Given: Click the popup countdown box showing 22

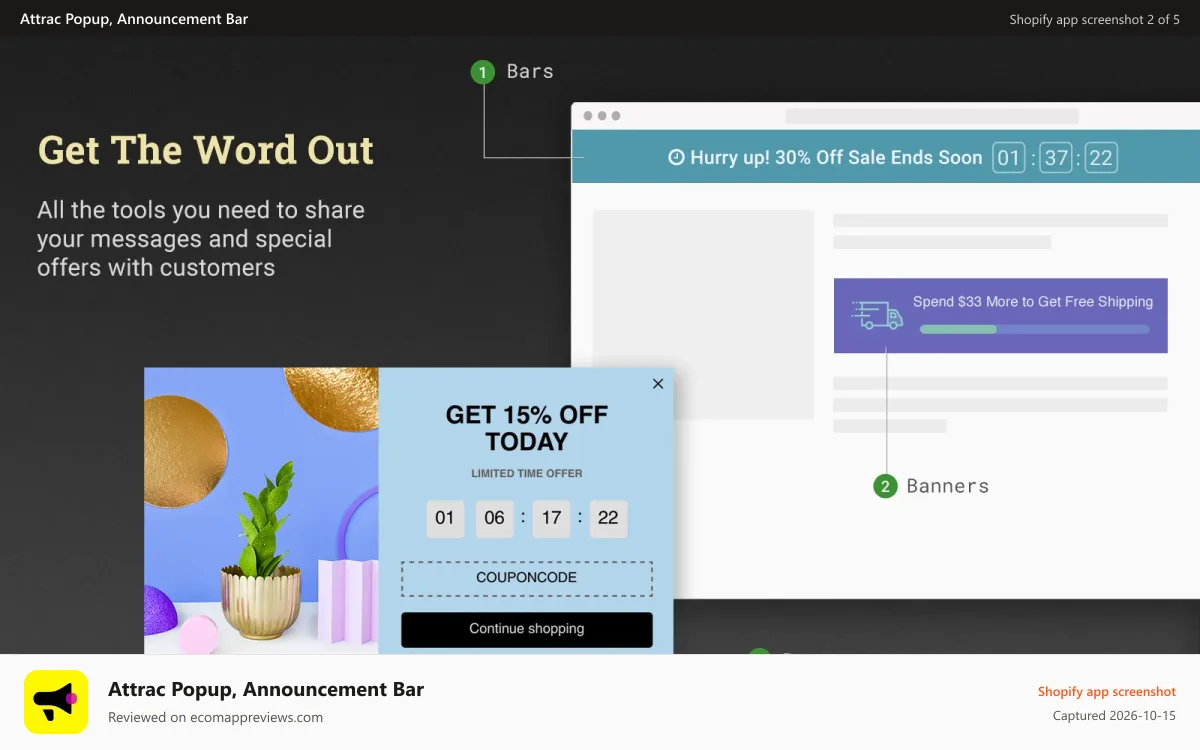Looking at the screenshot, I should pyautogui.click(x=608, y=518).
